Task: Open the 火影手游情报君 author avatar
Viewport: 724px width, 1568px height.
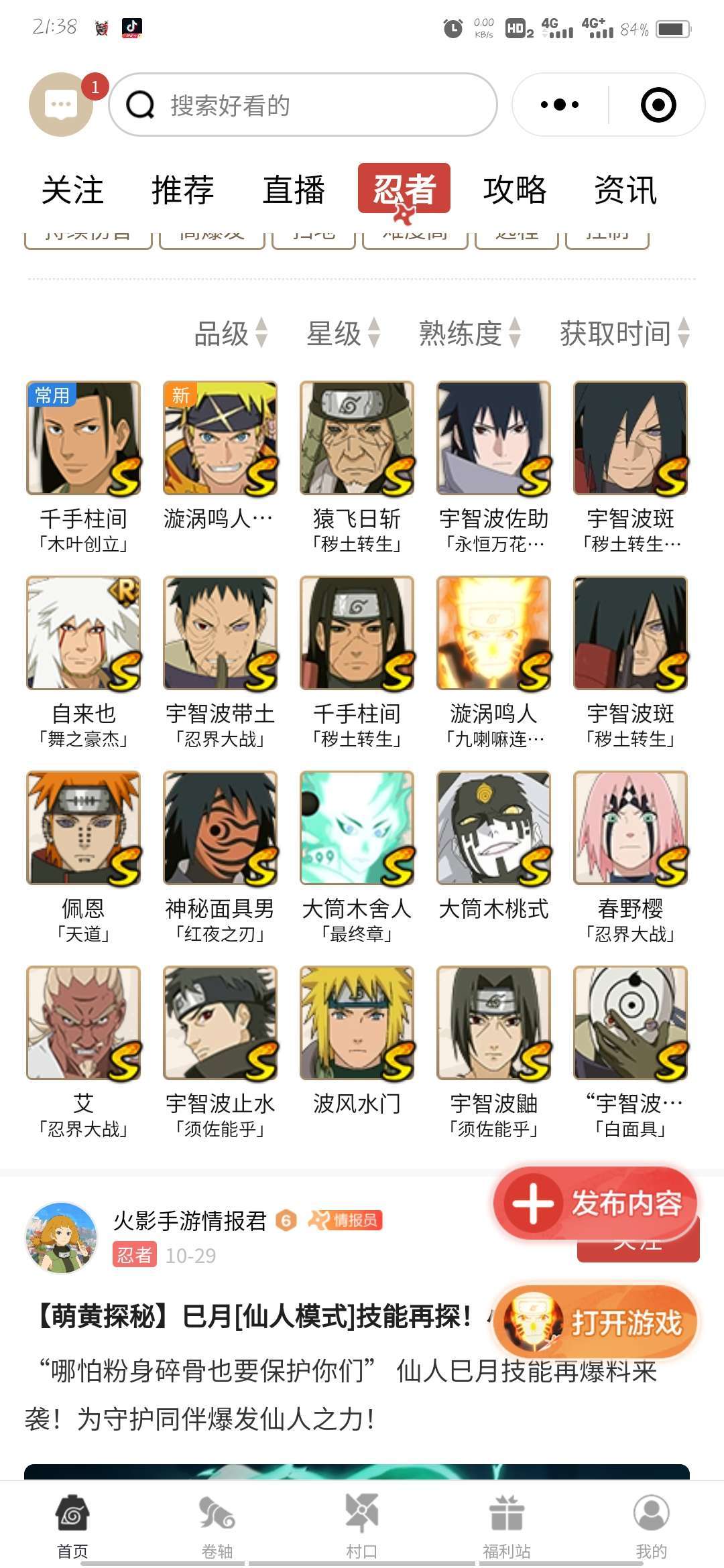Action: 61,1238
